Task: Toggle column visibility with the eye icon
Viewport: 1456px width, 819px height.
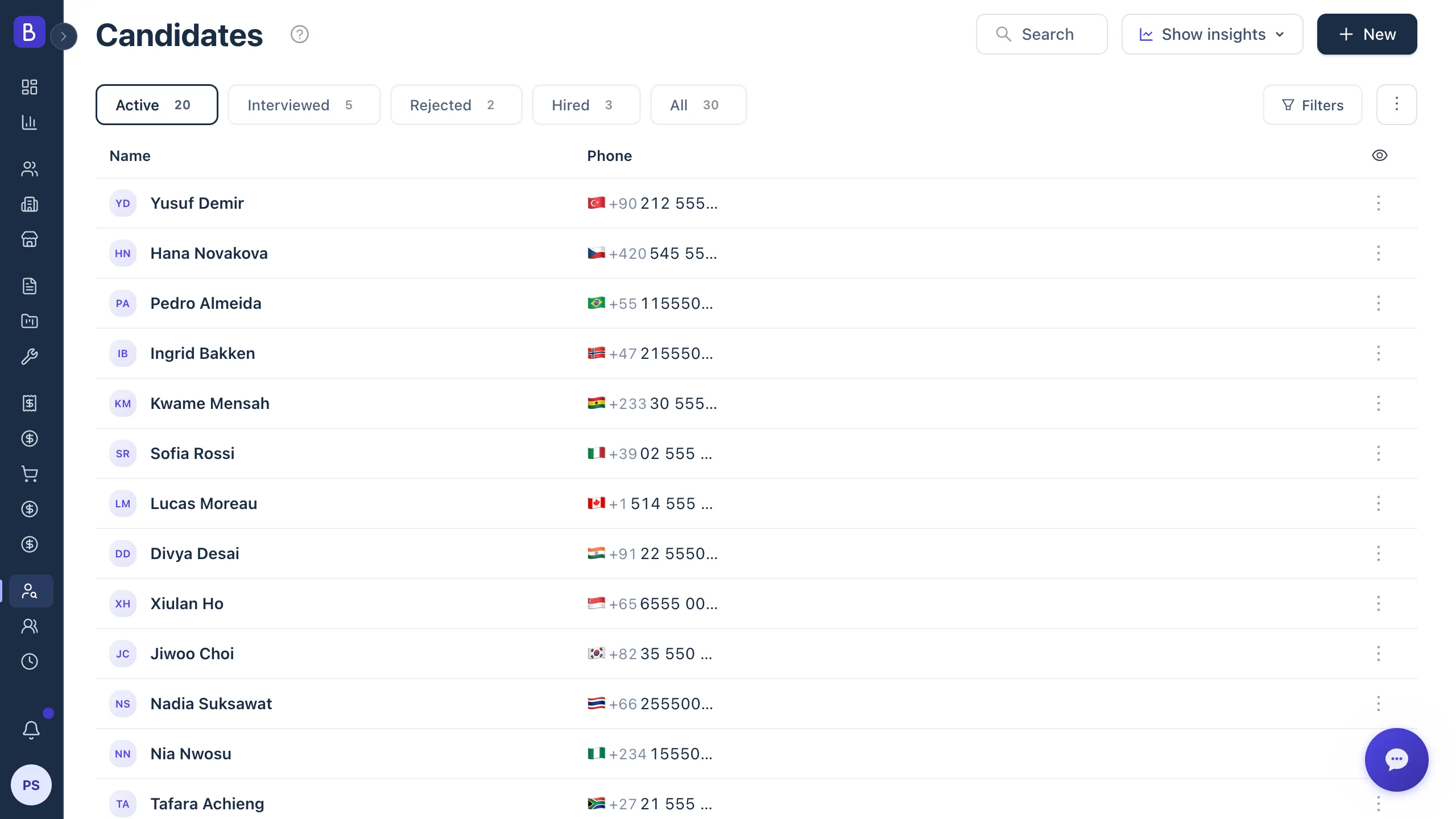Action: pos(1380,155)
